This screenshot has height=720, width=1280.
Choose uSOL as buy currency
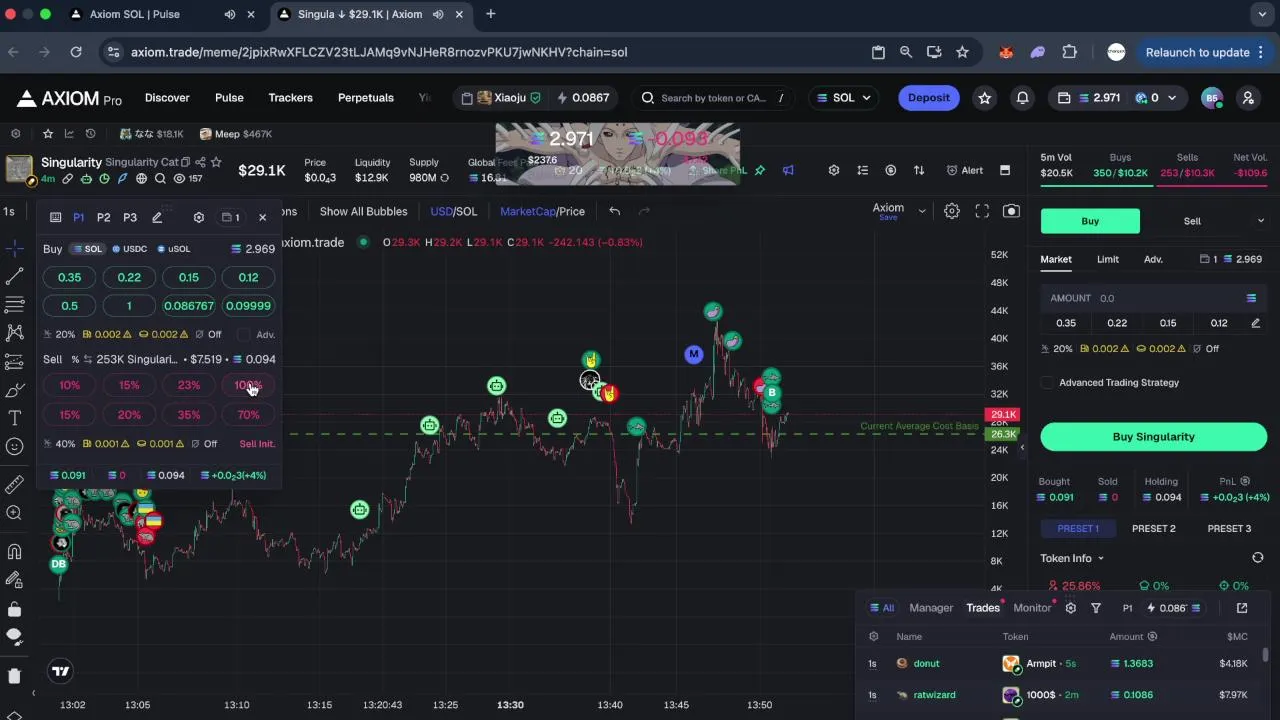point(173,249)
